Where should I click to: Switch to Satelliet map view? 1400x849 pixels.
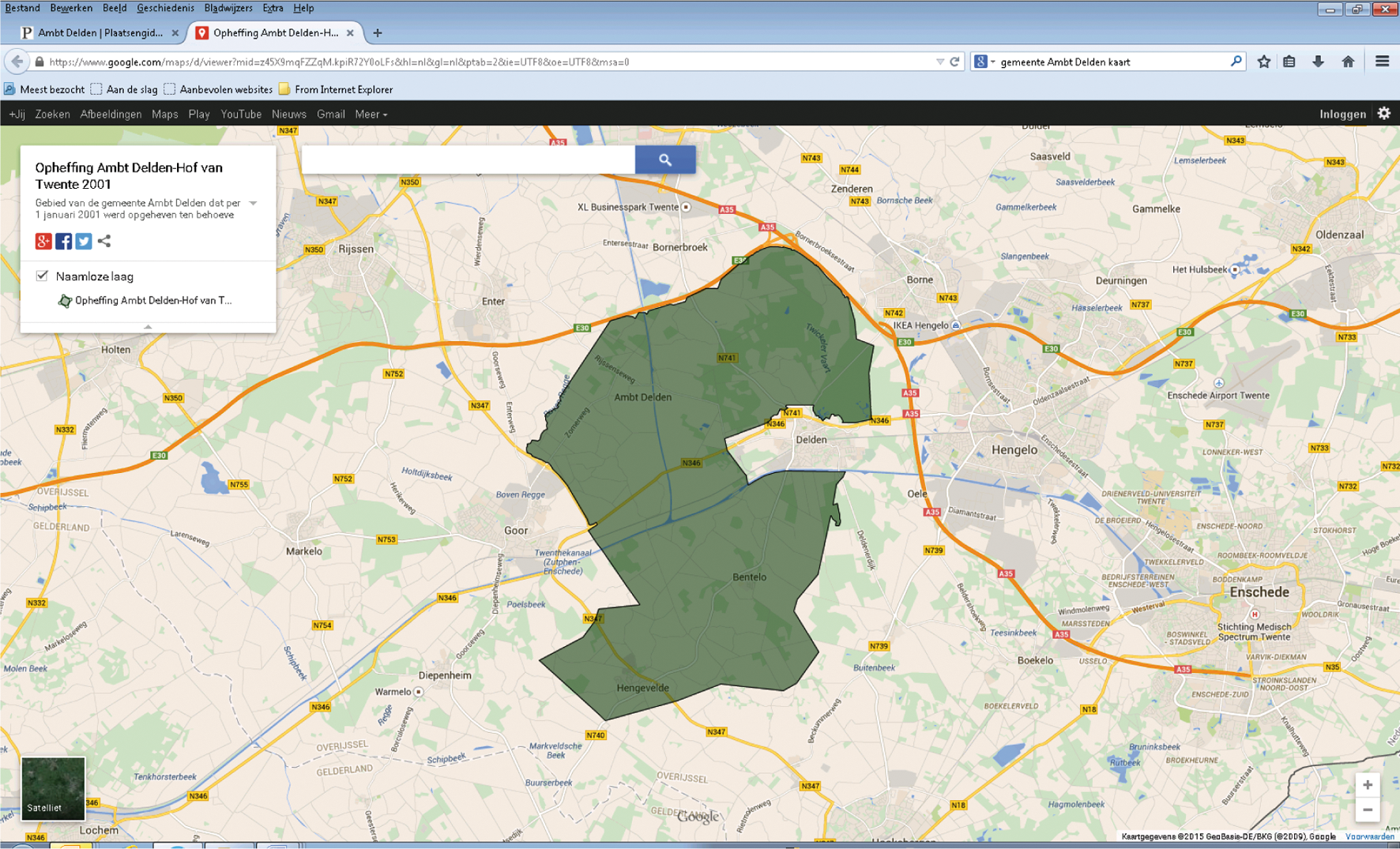pos(53,788)
